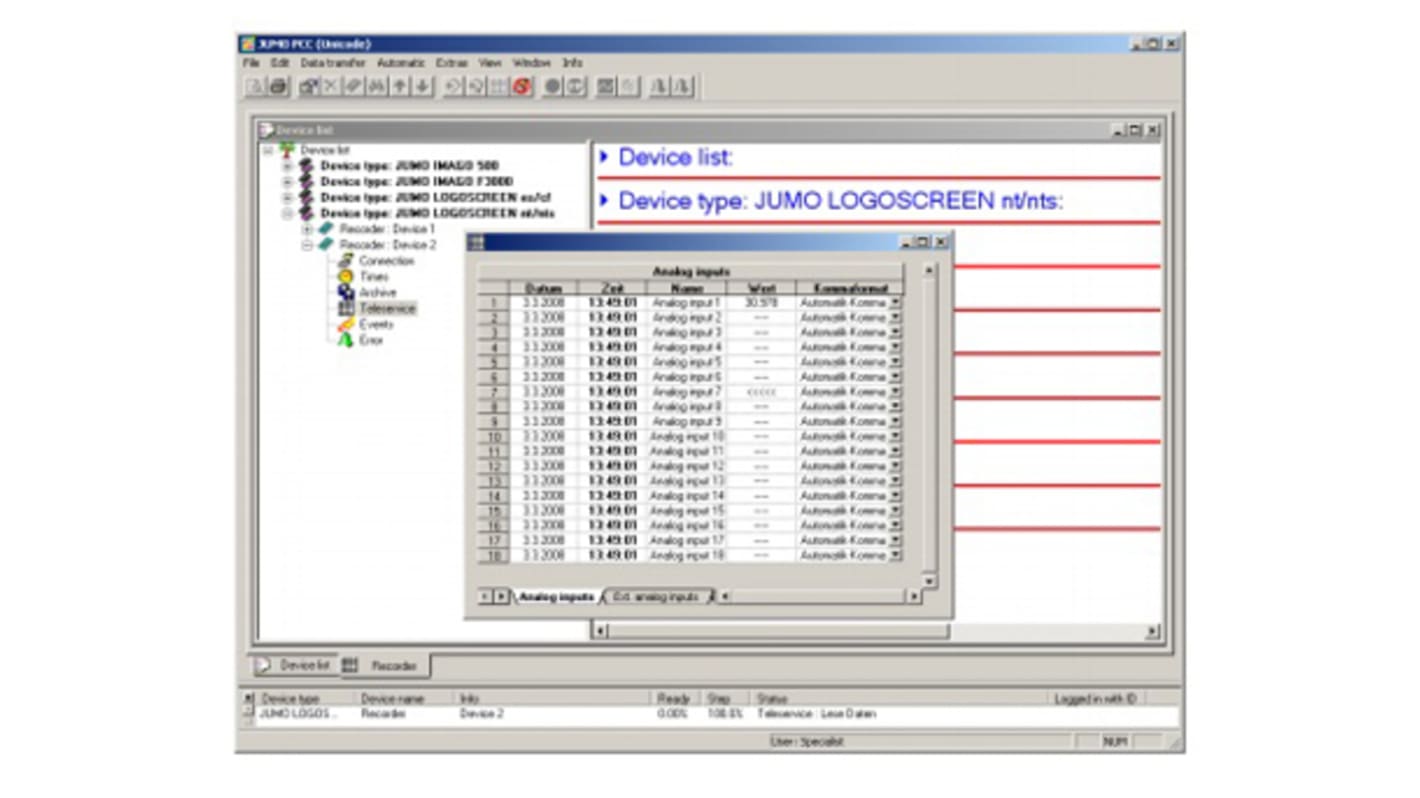
Task: Click the Datum column header
Action: pyautogui.click(x=543, y=288)
